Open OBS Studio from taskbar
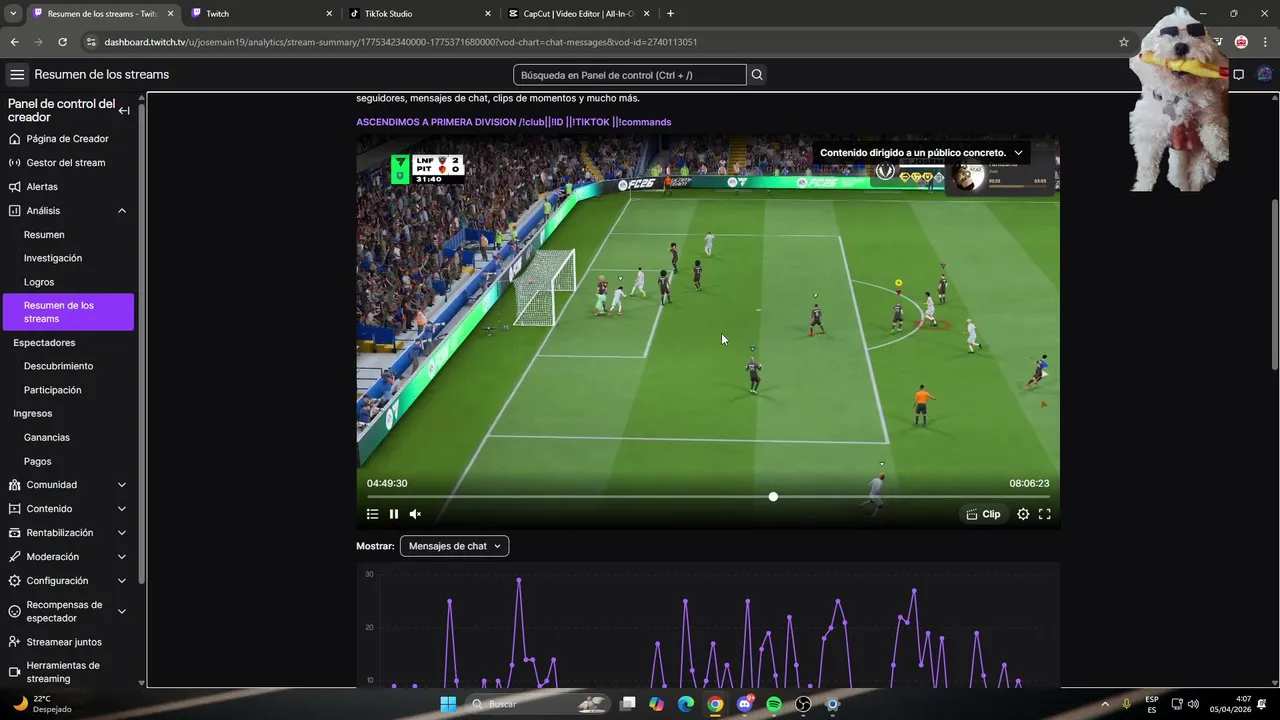The height and width of the screenshot is (720, 1280). tap(803, 704)
